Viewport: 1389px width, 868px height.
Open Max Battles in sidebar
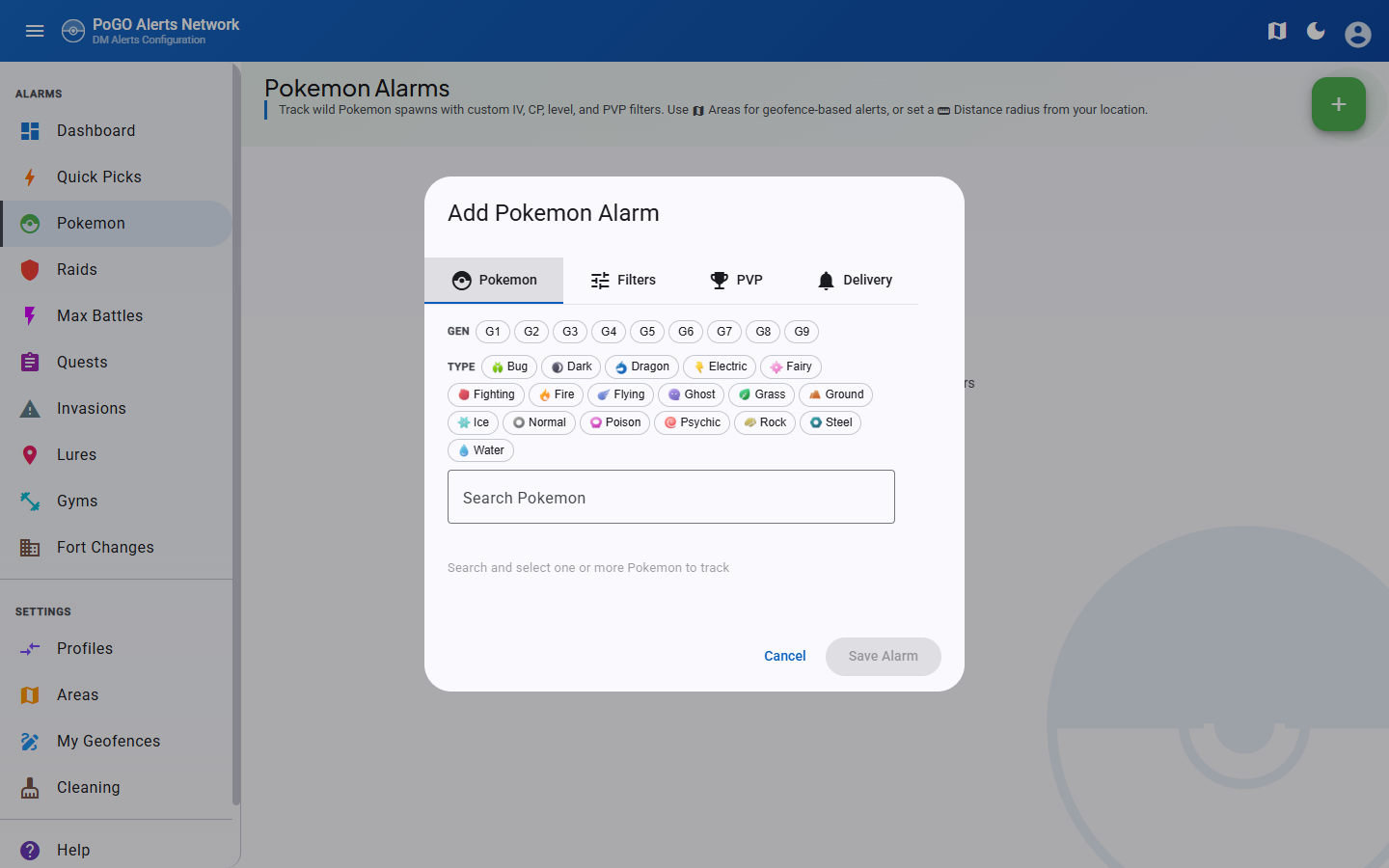coord(116,316)
